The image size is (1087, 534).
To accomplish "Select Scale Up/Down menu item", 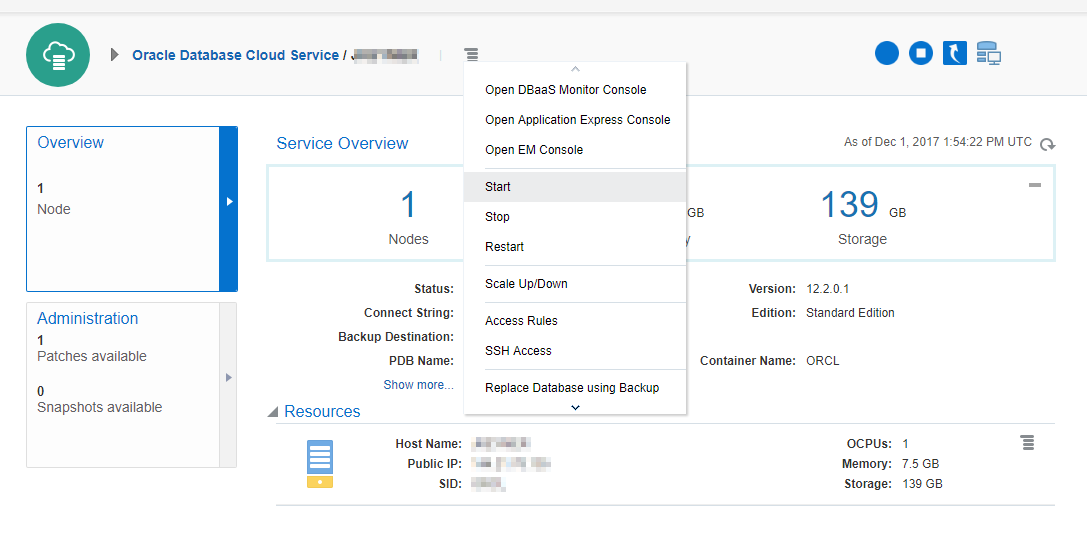I will (x=575, y=284).
